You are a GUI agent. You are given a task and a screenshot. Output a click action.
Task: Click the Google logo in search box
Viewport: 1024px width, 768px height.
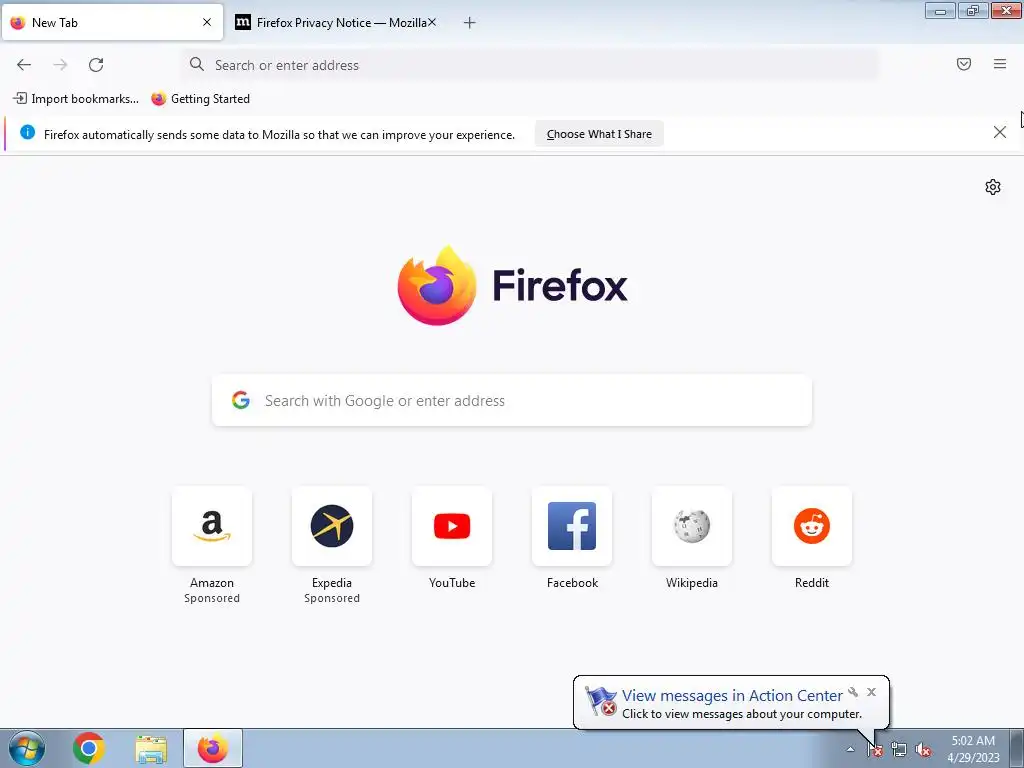click(x=241, y=400)
